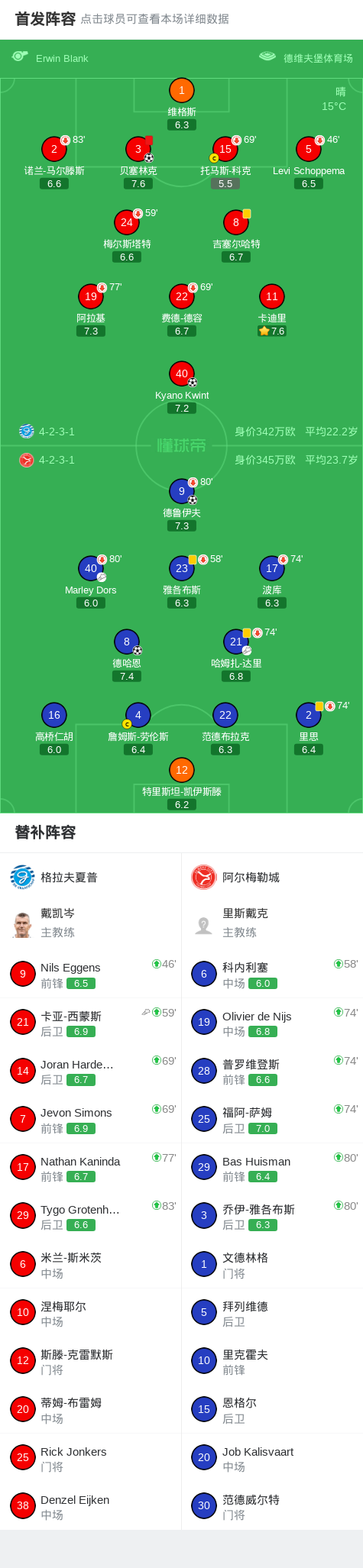
Task: Select blue number 8 德哈恩 player icon
Action: (x=127, y=642)
